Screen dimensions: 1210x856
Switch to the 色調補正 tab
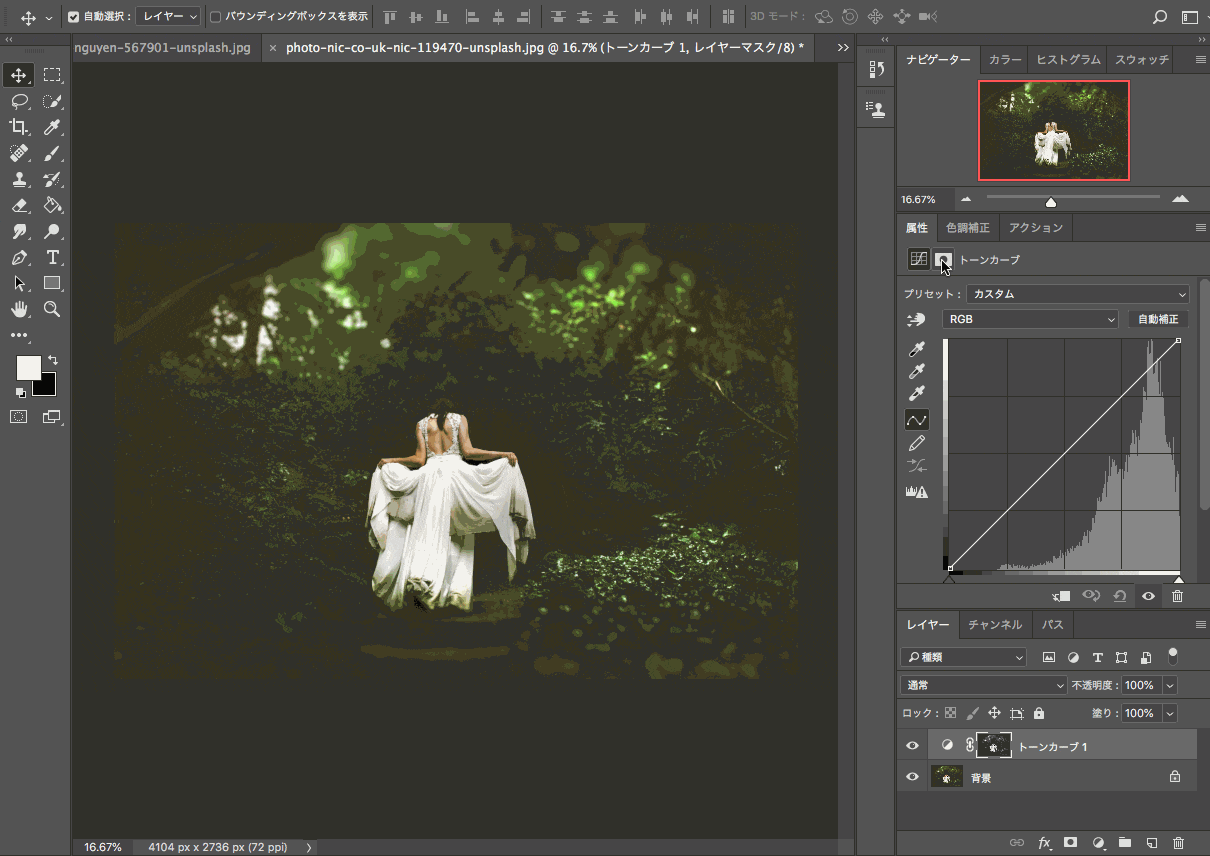click(x=967, y=228)
